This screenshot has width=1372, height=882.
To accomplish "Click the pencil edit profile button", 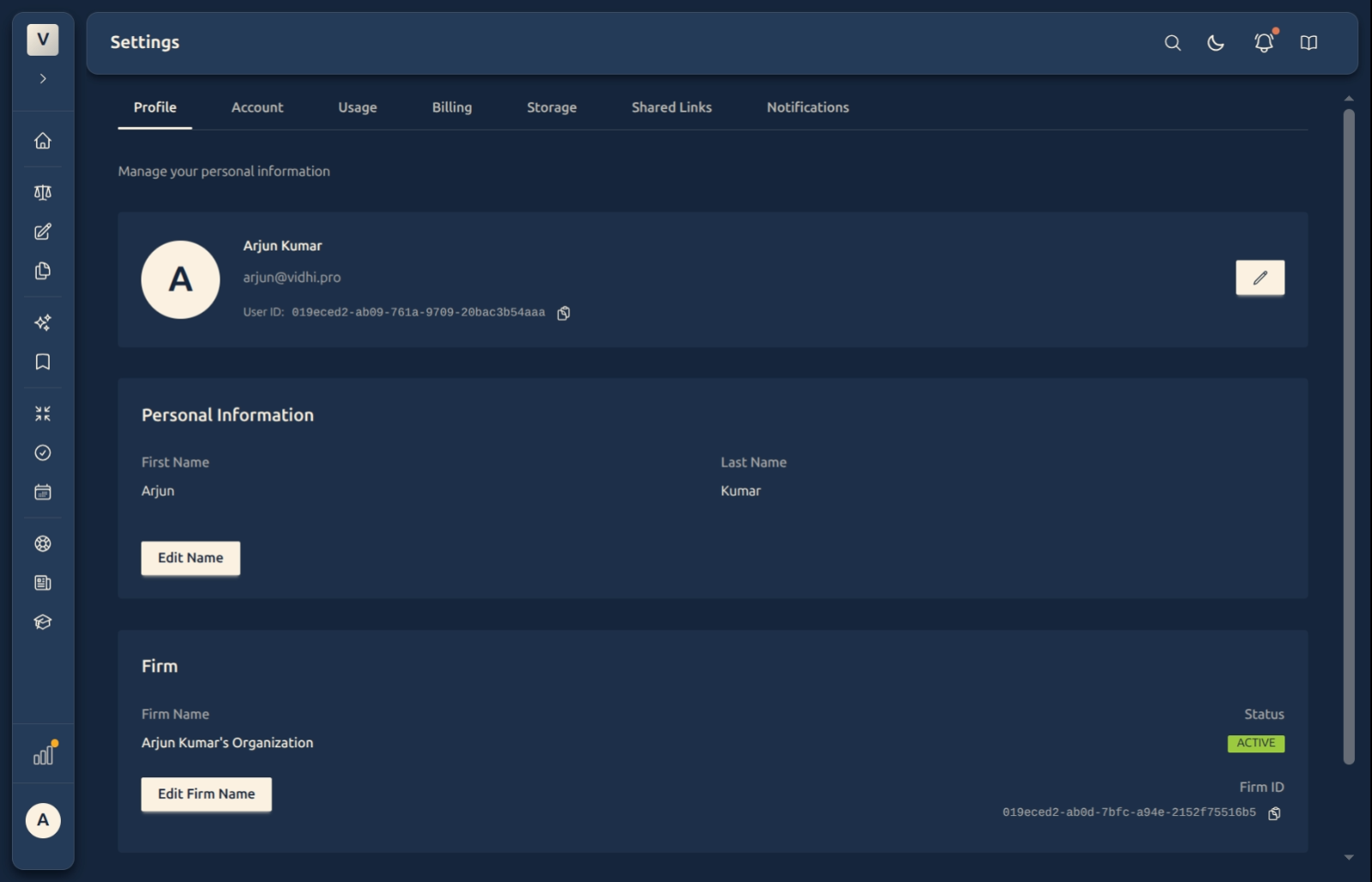I will tap(1260, 278).
